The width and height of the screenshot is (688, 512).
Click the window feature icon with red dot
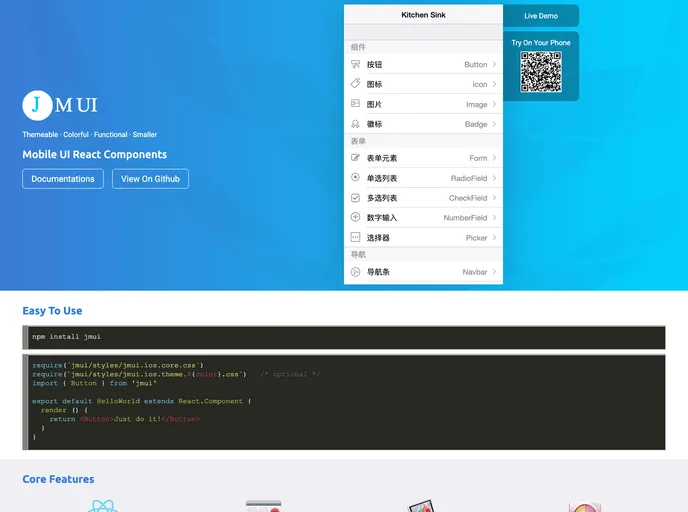tap(263, 506)
